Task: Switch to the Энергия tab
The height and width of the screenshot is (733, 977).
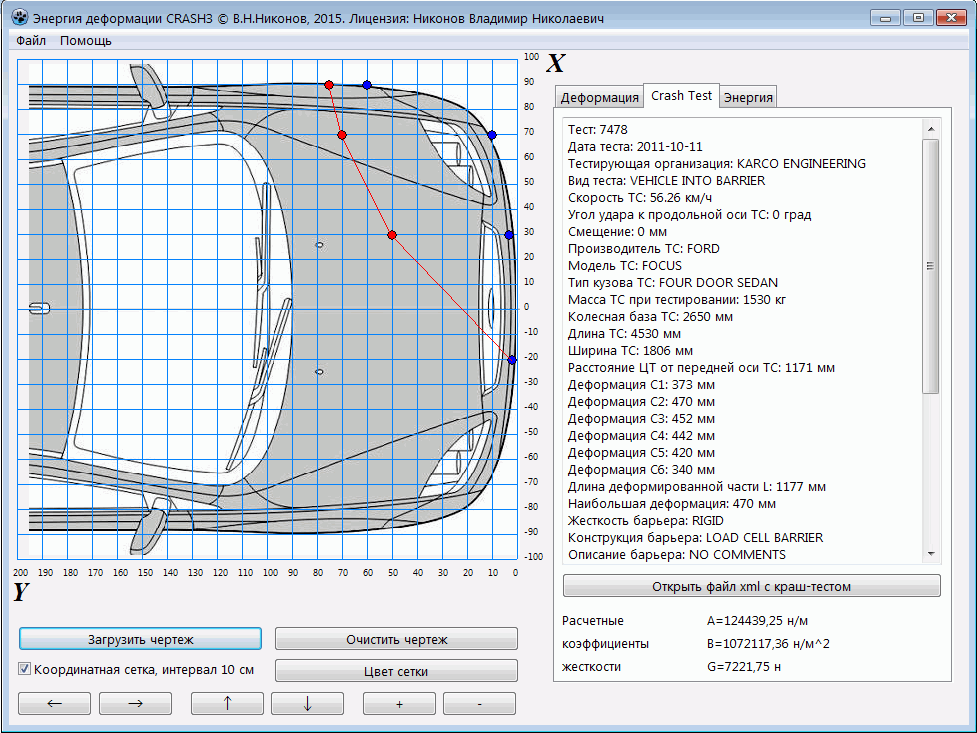Action: 748,97
